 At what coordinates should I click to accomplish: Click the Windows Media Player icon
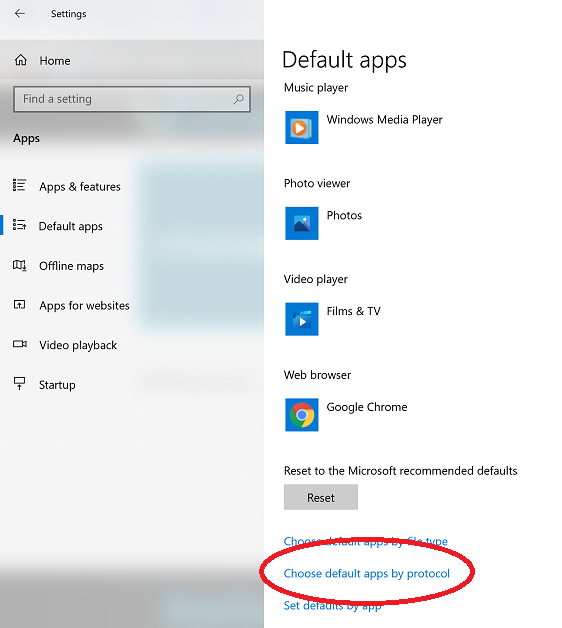[302, 127]
